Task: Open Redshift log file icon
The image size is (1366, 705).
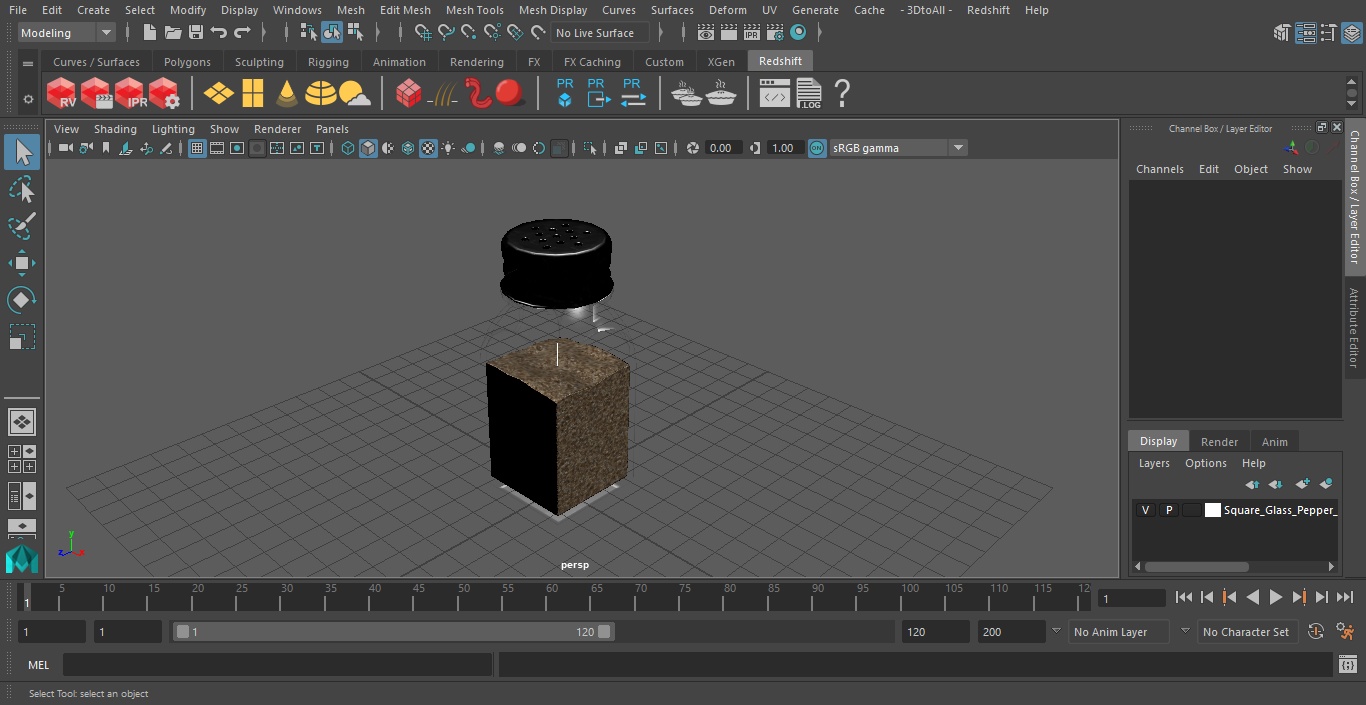Action: [809, 94]
